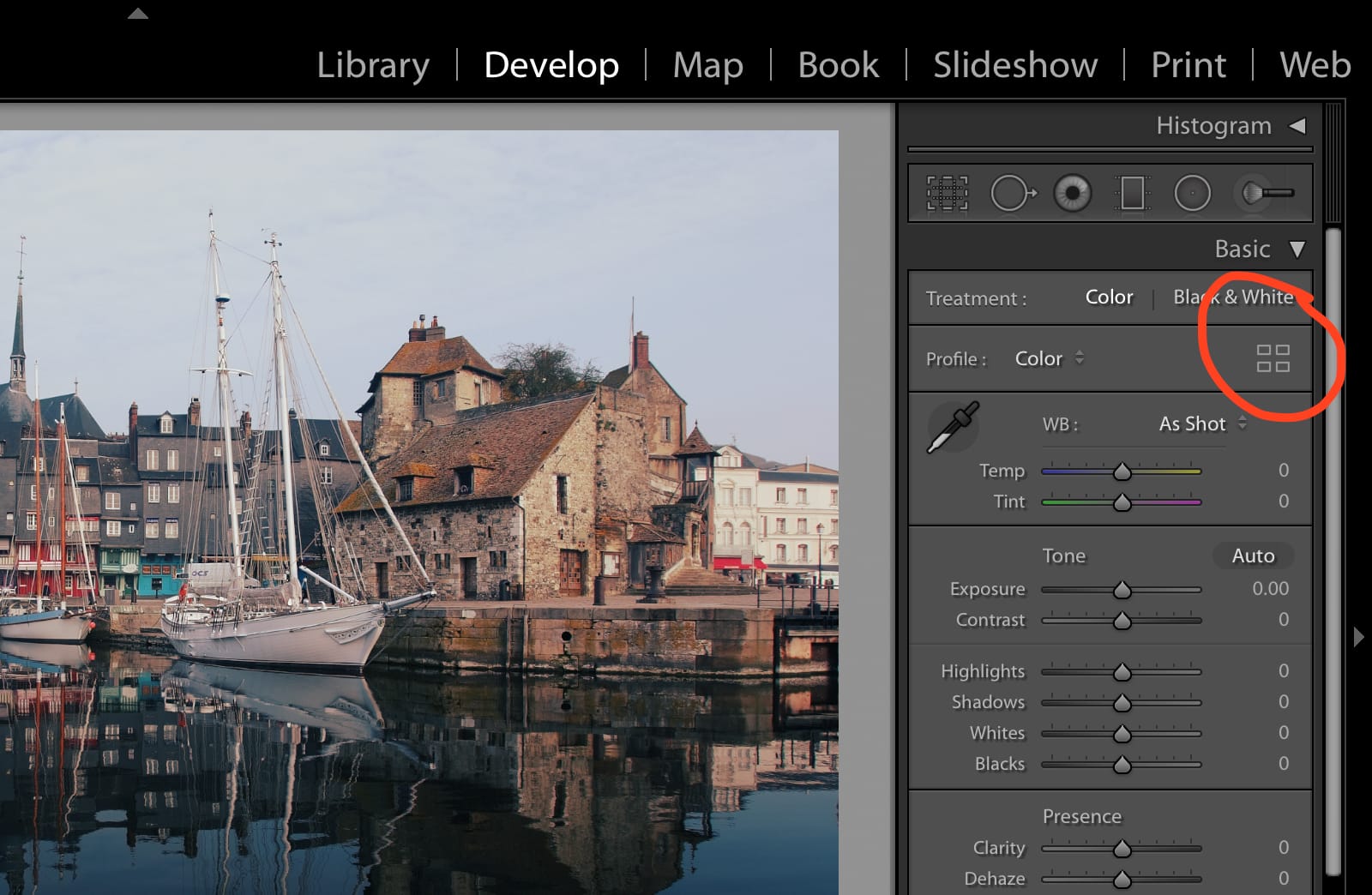Viewport: 1372px width, 895px height.
Task: Click the Temp slider handle
Action: pyautogui.click(x=1122, y=472)
